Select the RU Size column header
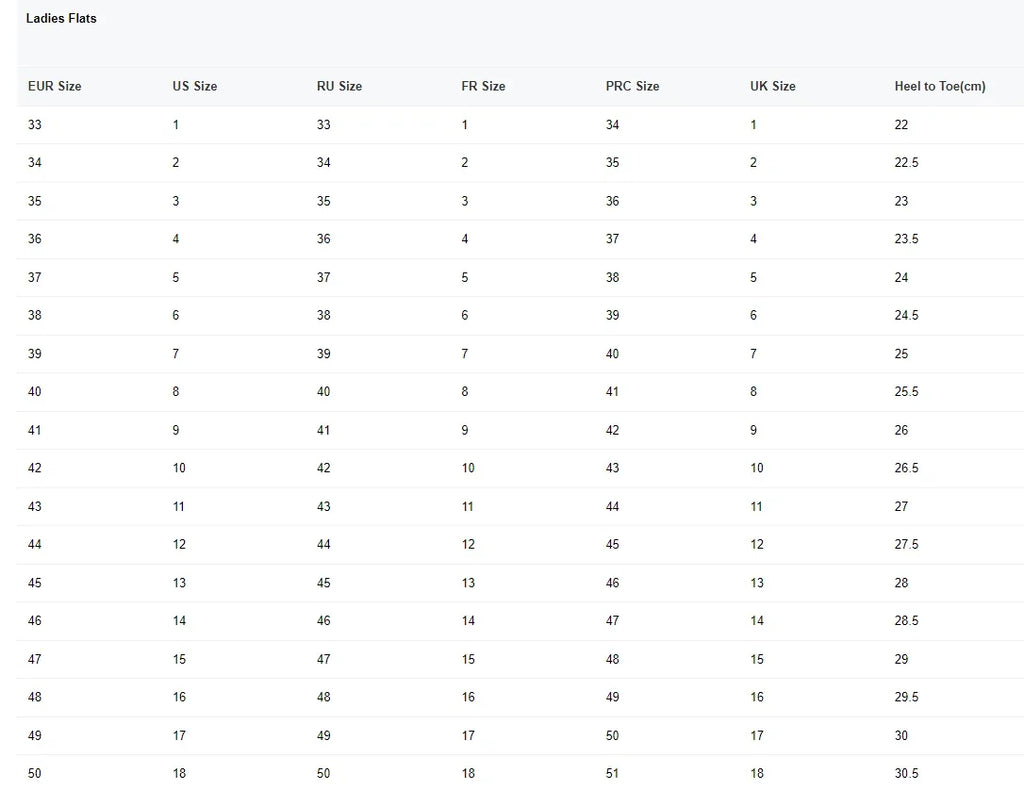Image resolution: width=1024 pixels, height=790 pixels. pos(339,86)
